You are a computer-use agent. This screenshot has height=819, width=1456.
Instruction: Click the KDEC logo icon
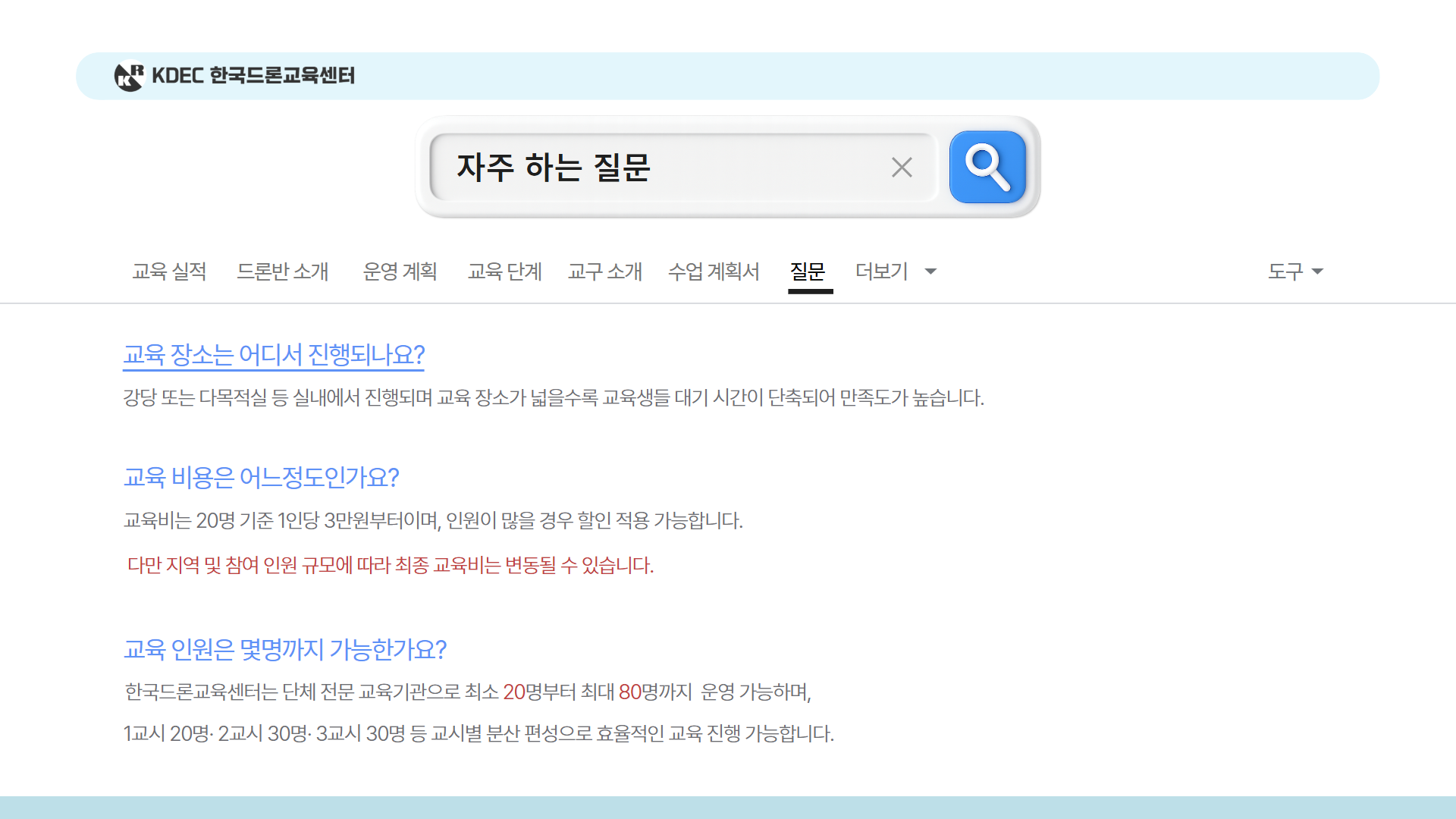(130, 76)
